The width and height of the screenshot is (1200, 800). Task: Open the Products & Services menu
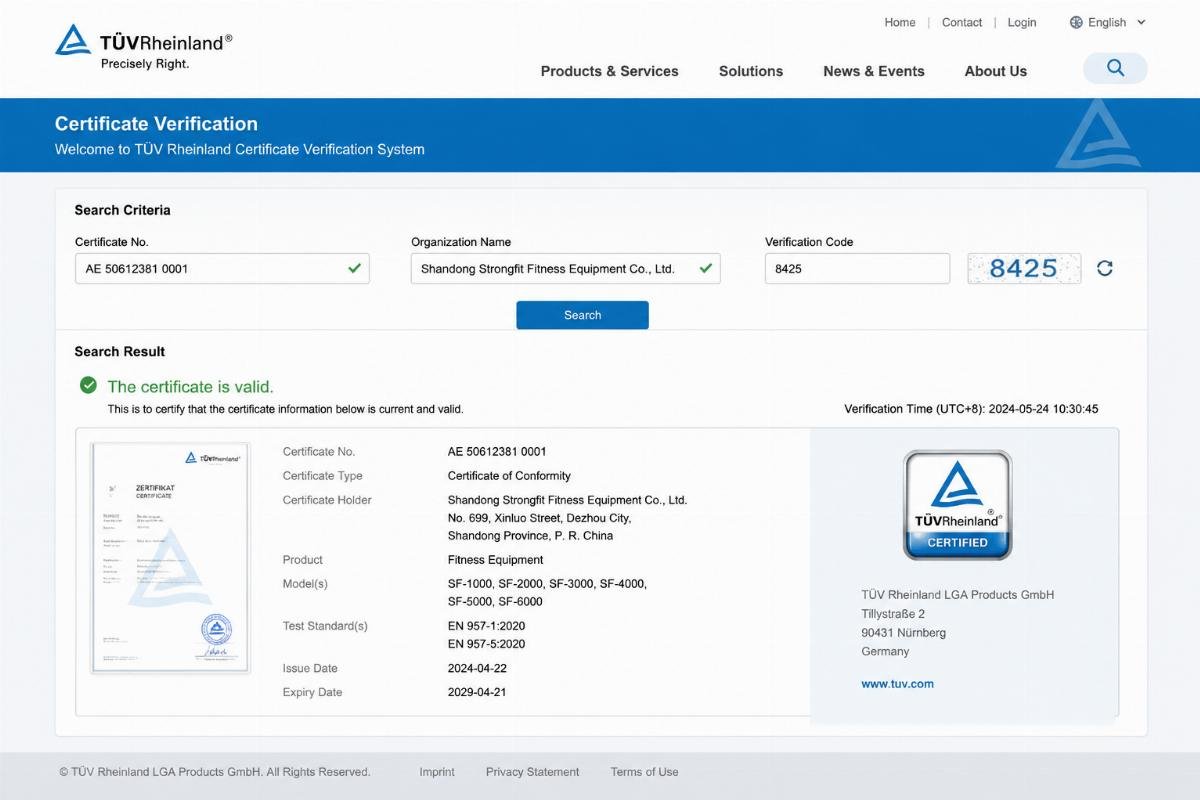pos(609,71)
